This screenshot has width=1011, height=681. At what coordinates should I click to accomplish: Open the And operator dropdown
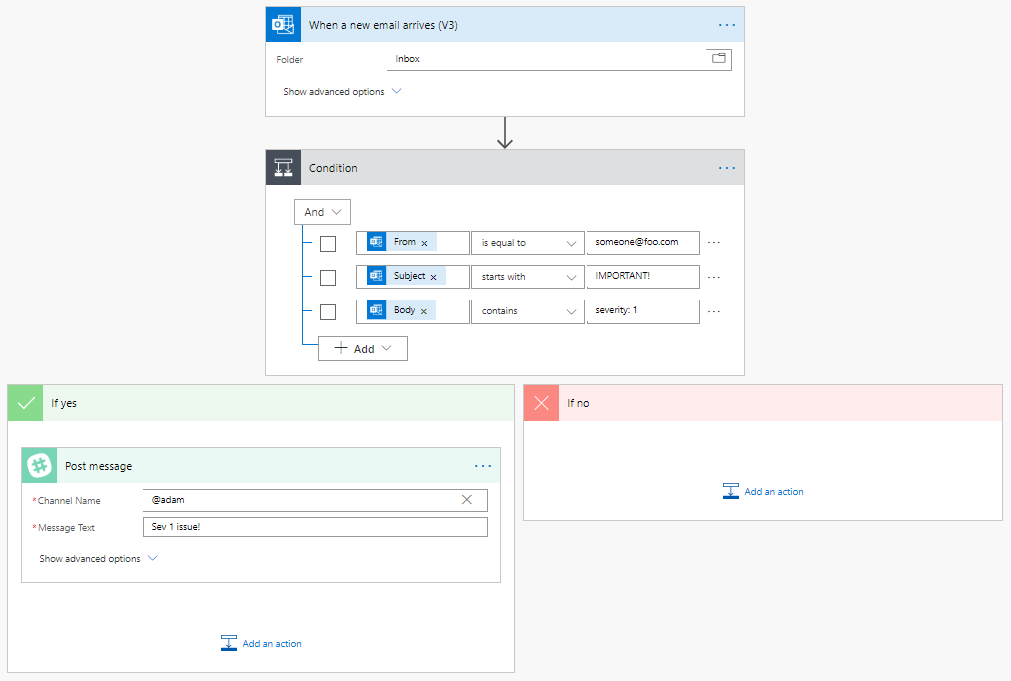click(322, 212)
